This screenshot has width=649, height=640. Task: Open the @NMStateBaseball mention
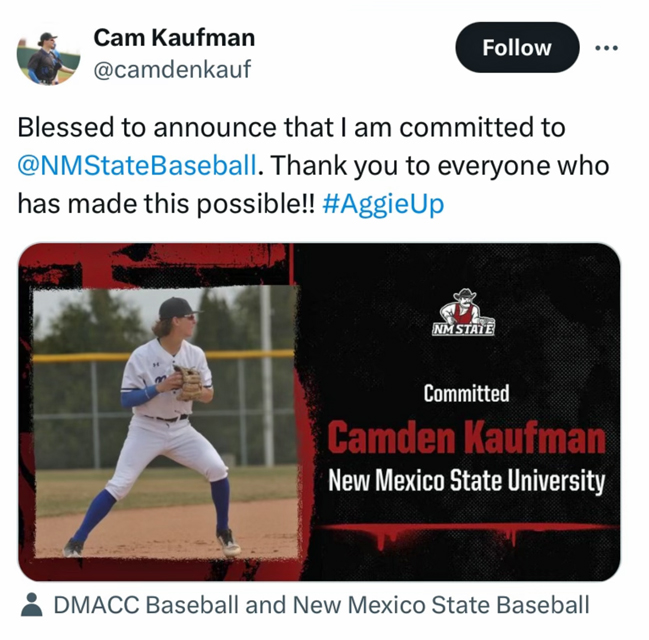coord(137,166)
